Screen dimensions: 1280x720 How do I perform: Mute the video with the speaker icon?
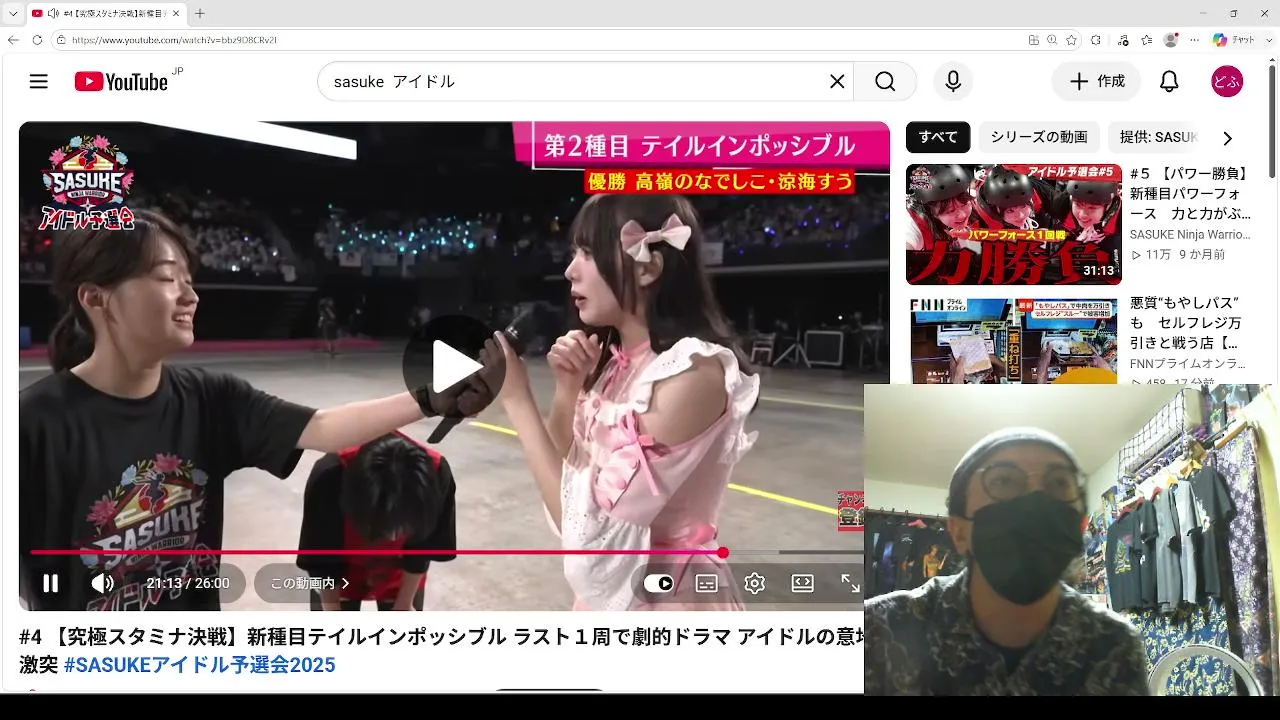[102, 583]
